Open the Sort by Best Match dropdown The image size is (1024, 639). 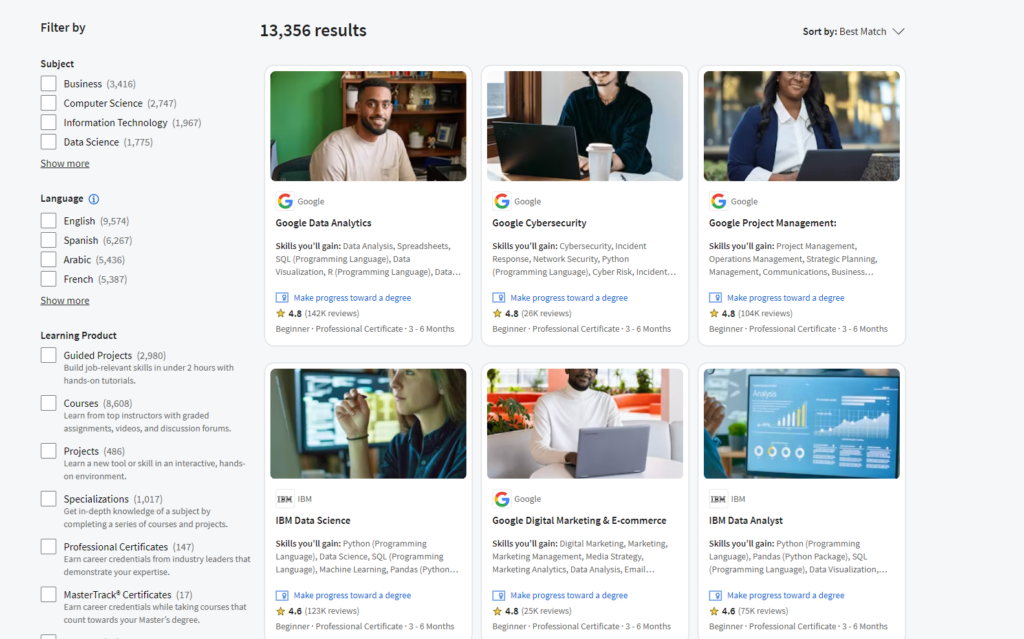853,31
